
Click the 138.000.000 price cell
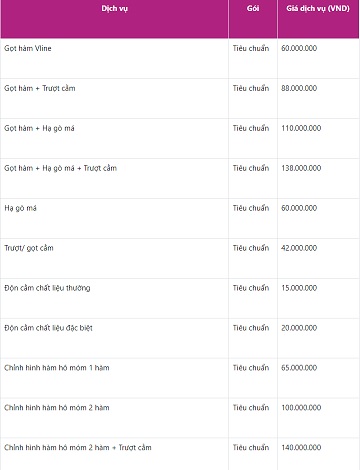pos(318,178)
